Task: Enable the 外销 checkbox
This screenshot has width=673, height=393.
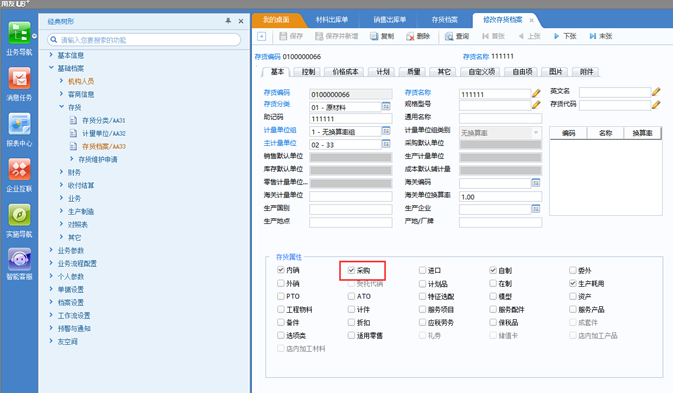Action: click(280, 283)
